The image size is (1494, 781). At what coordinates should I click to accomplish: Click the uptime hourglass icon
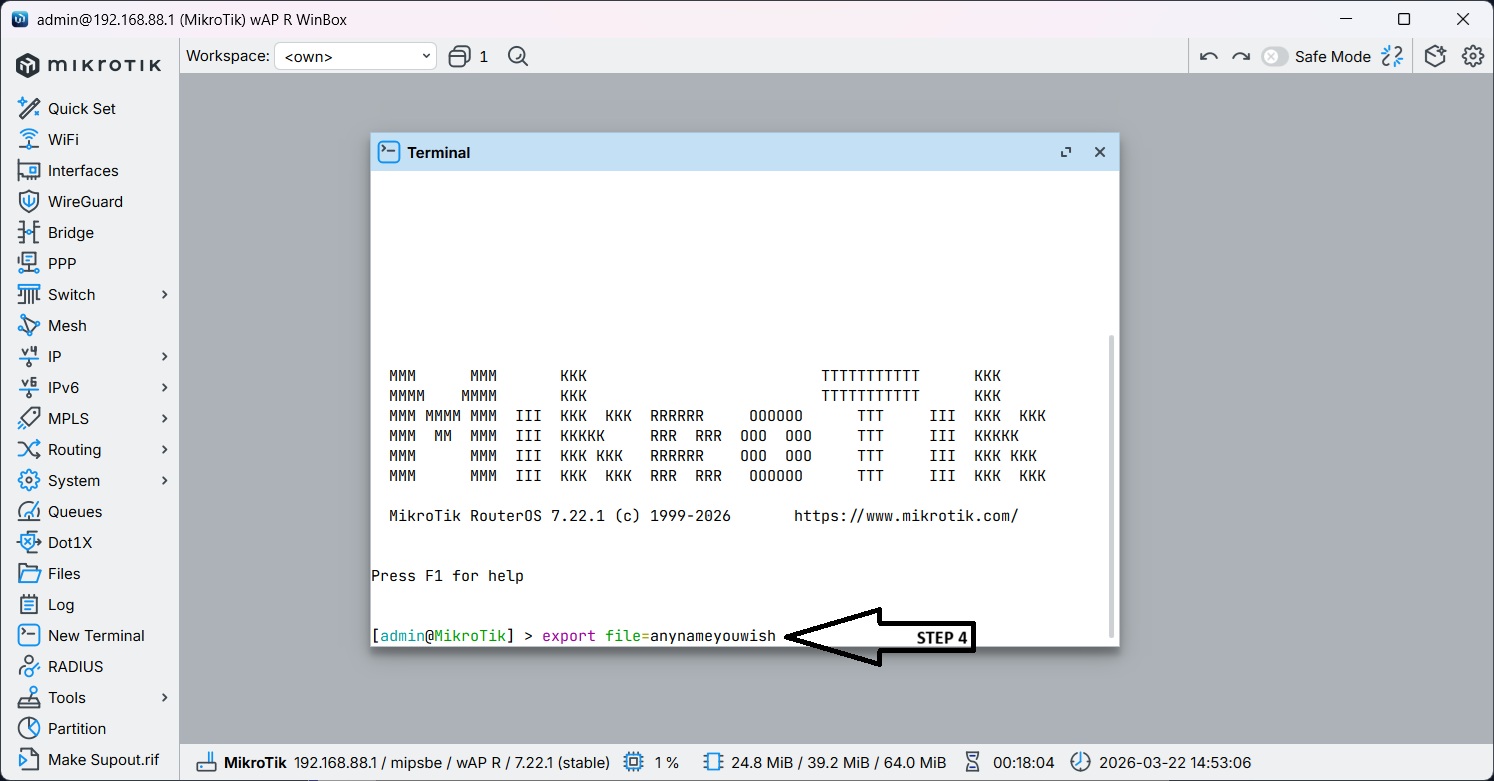click(972, 762)
